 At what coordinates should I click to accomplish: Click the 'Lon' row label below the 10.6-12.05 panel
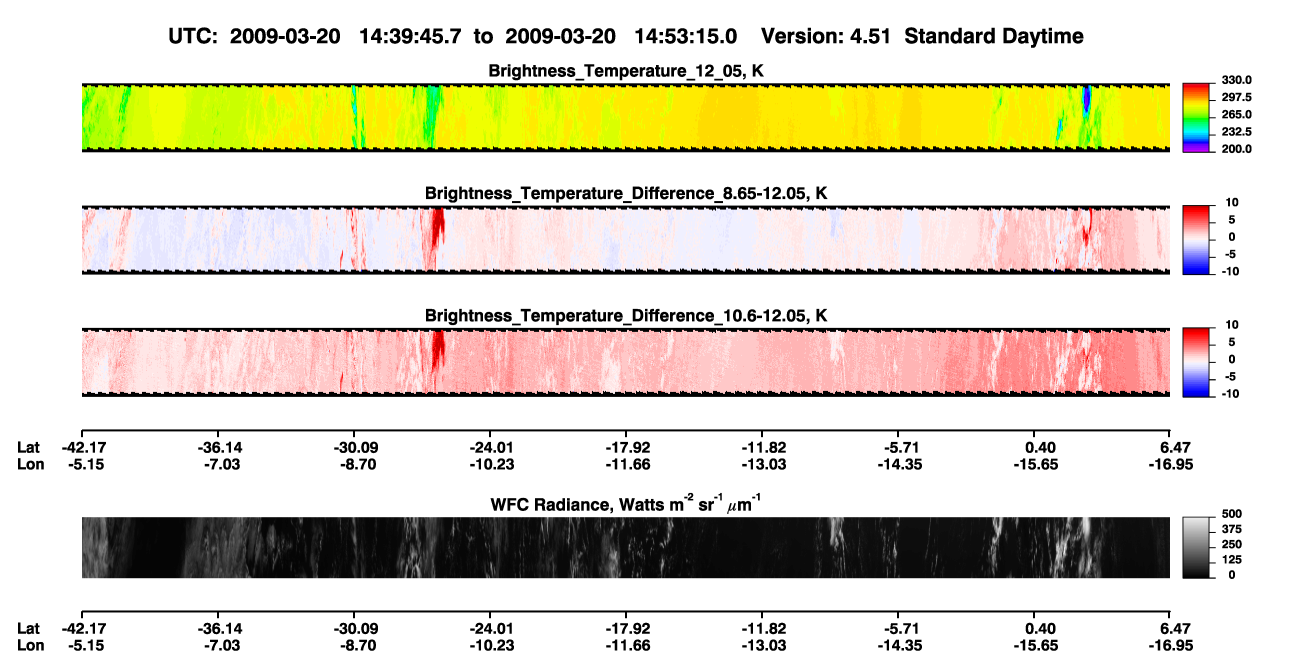pos(29,464)
